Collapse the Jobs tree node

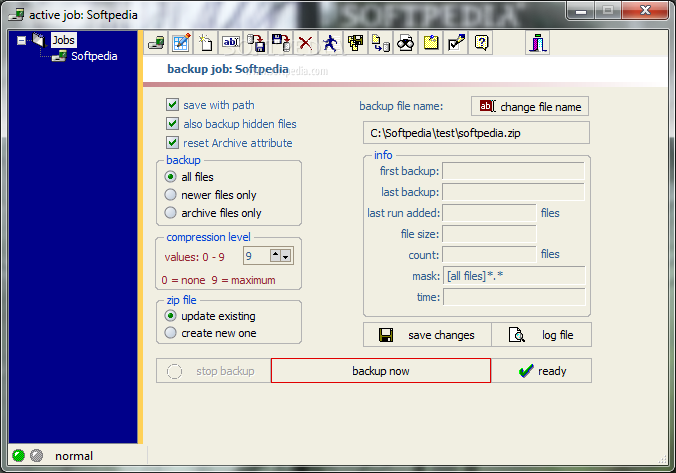click(x=21, y=41)
